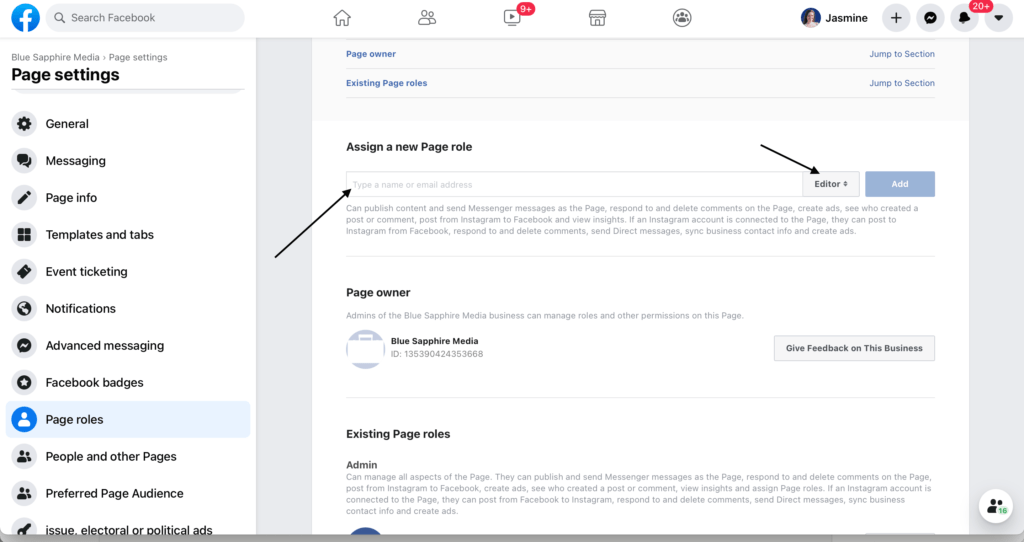Screen dimensions: 1024x542
Task: Go to Page info settings
Action: [128, 197]
